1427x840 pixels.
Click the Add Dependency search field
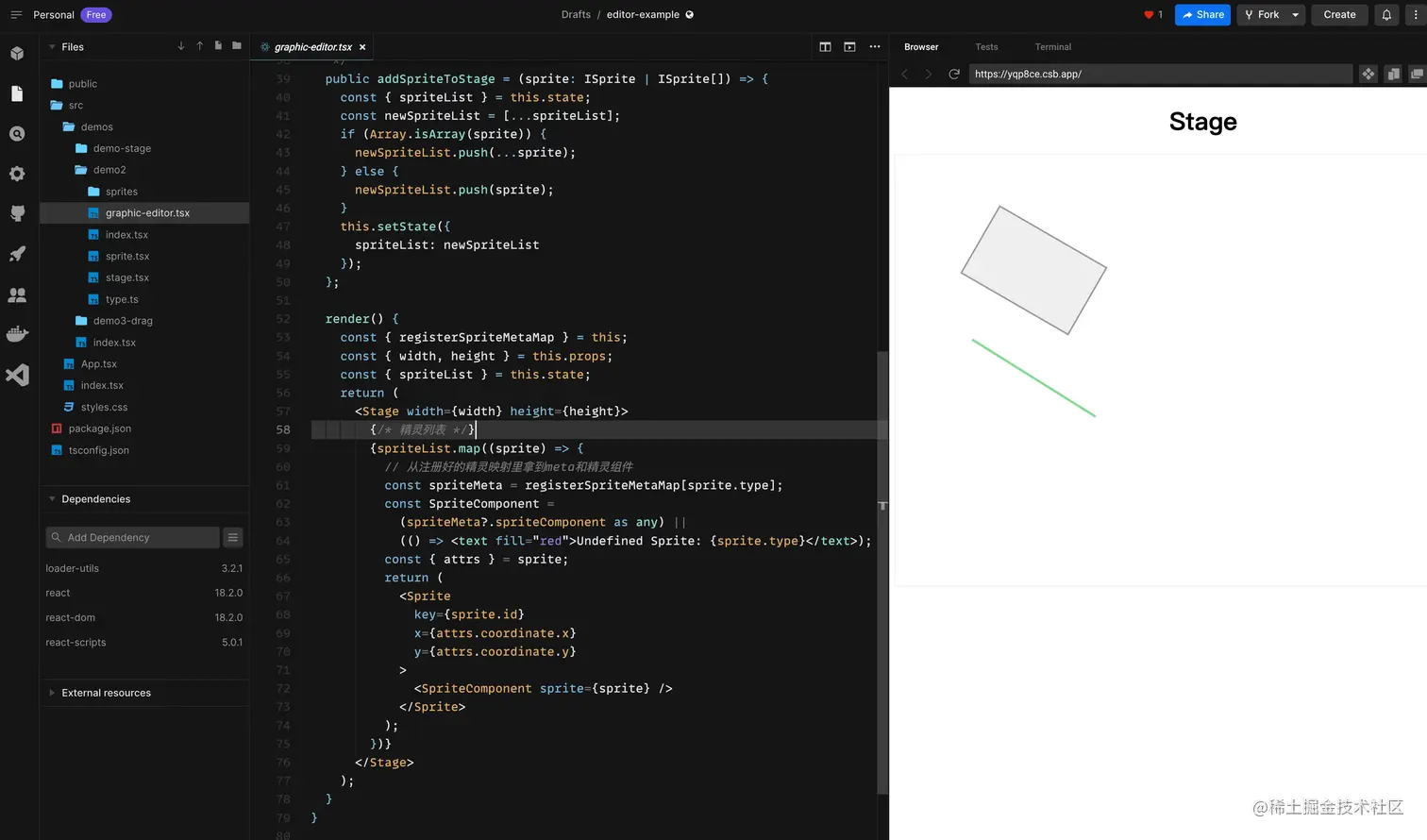click(x=132, y=537)
